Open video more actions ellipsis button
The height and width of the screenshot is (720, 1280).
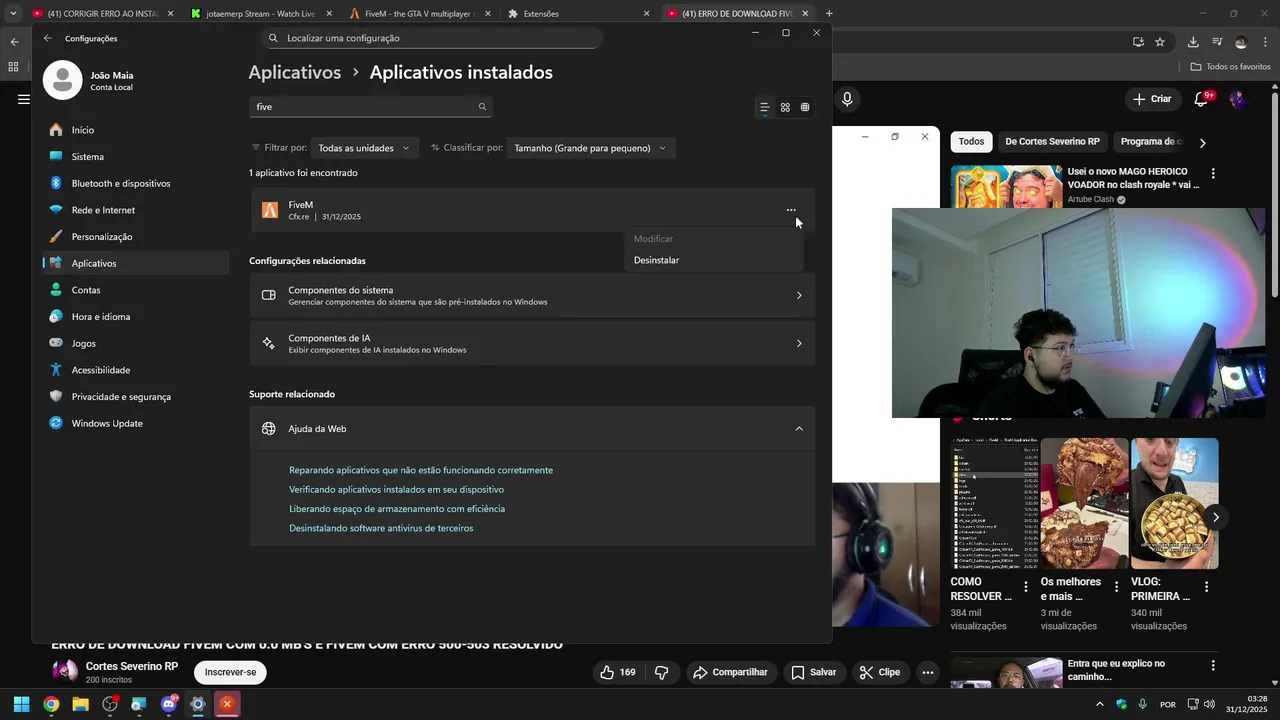pyautogui.click(x=928, y=672)
